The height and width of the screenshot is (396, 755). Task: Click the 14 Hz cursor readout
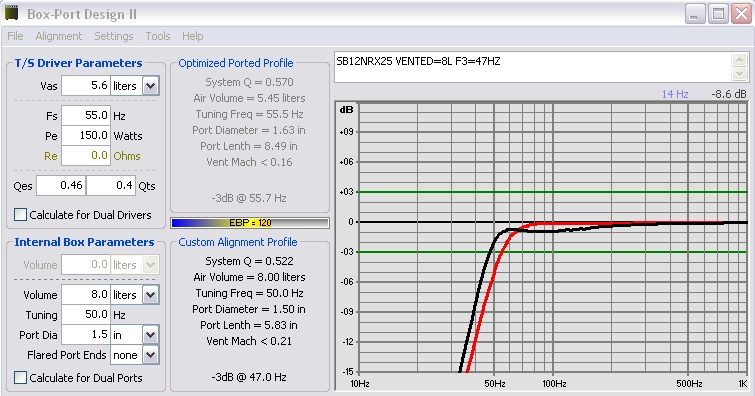click(675, 94)
